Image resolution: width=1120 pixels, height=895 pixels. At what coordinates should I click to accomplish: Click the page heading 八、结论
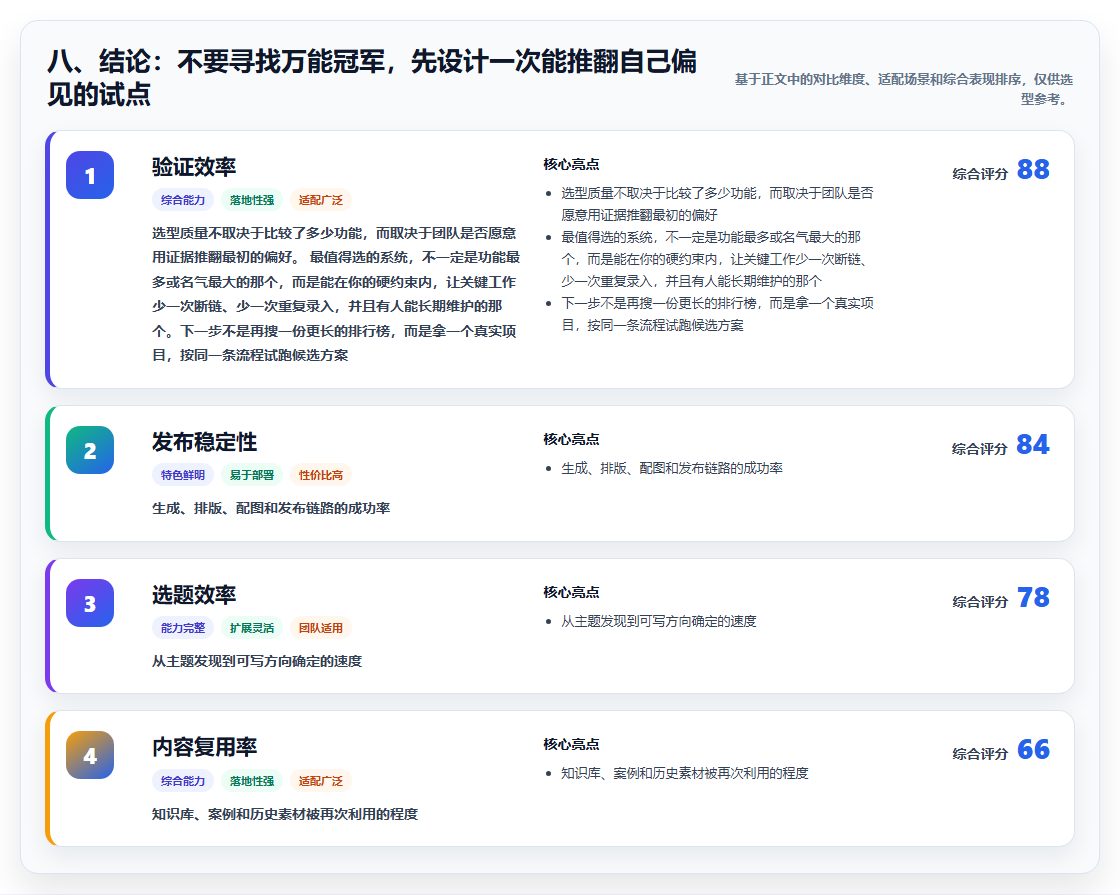[372, 78]
